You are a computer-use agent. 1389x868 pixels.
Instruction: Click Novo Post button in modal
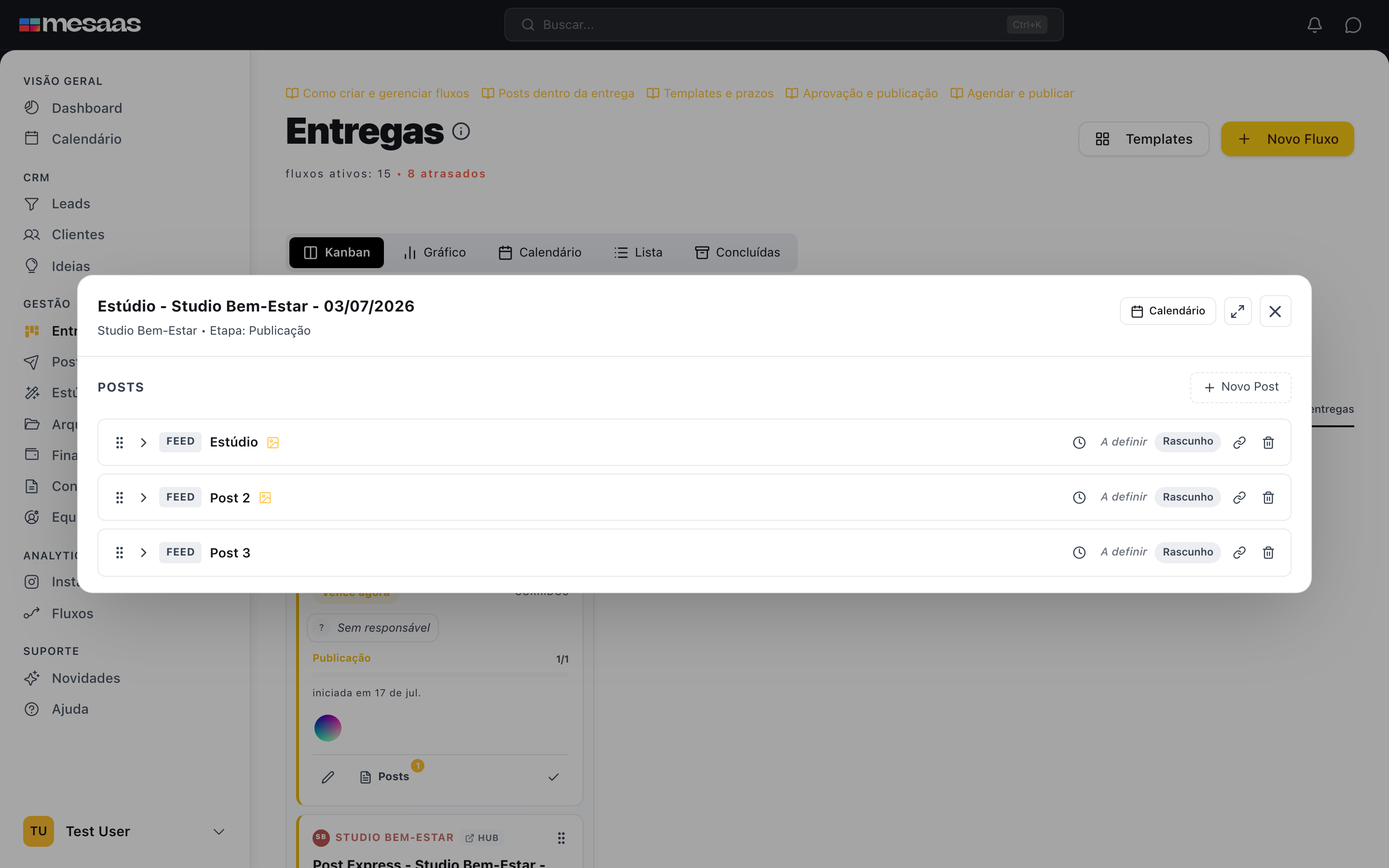coord(1240,387)
